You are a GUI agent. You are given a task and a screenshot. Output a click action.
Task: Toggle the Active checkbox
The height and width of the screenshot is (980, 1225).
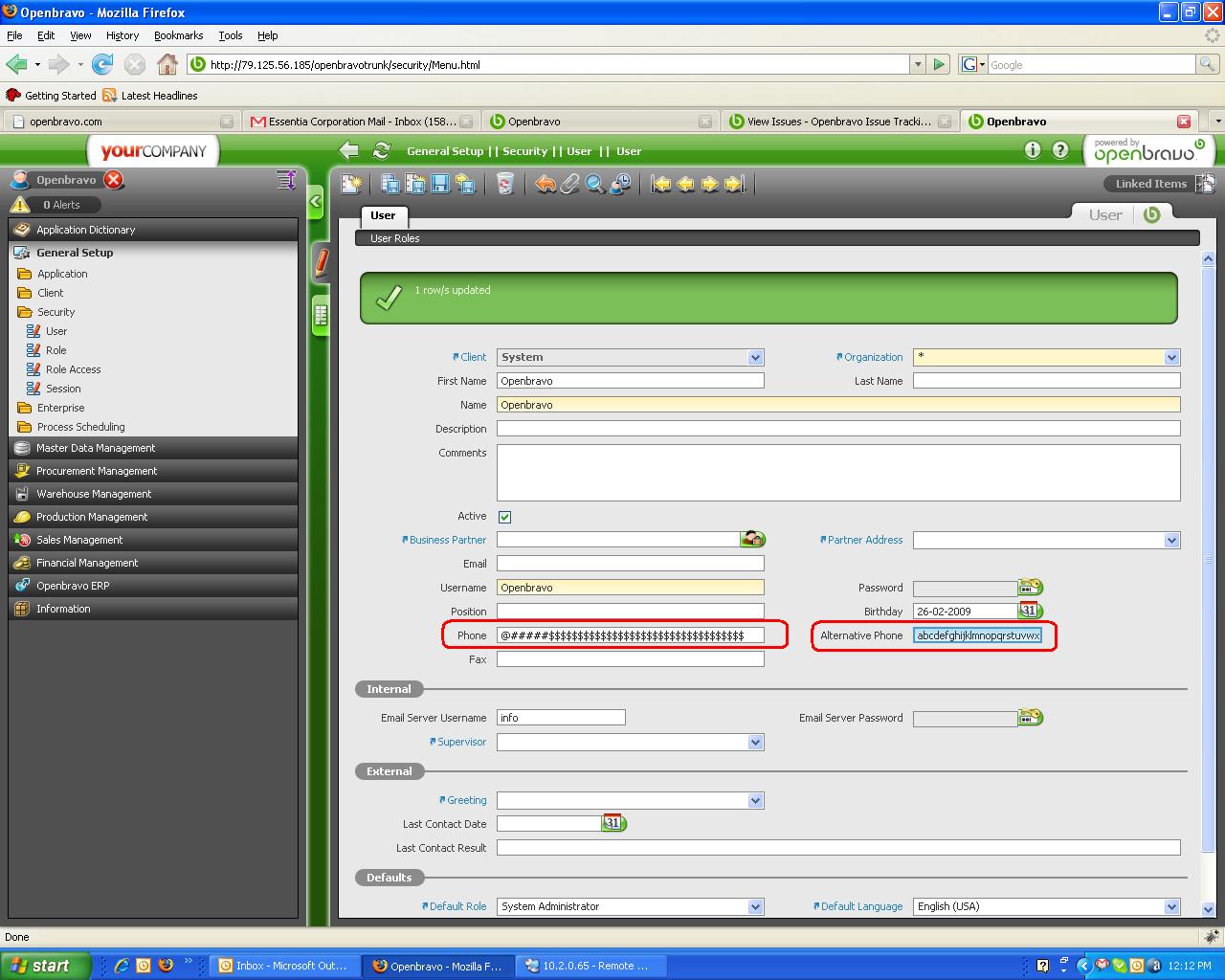504,517
